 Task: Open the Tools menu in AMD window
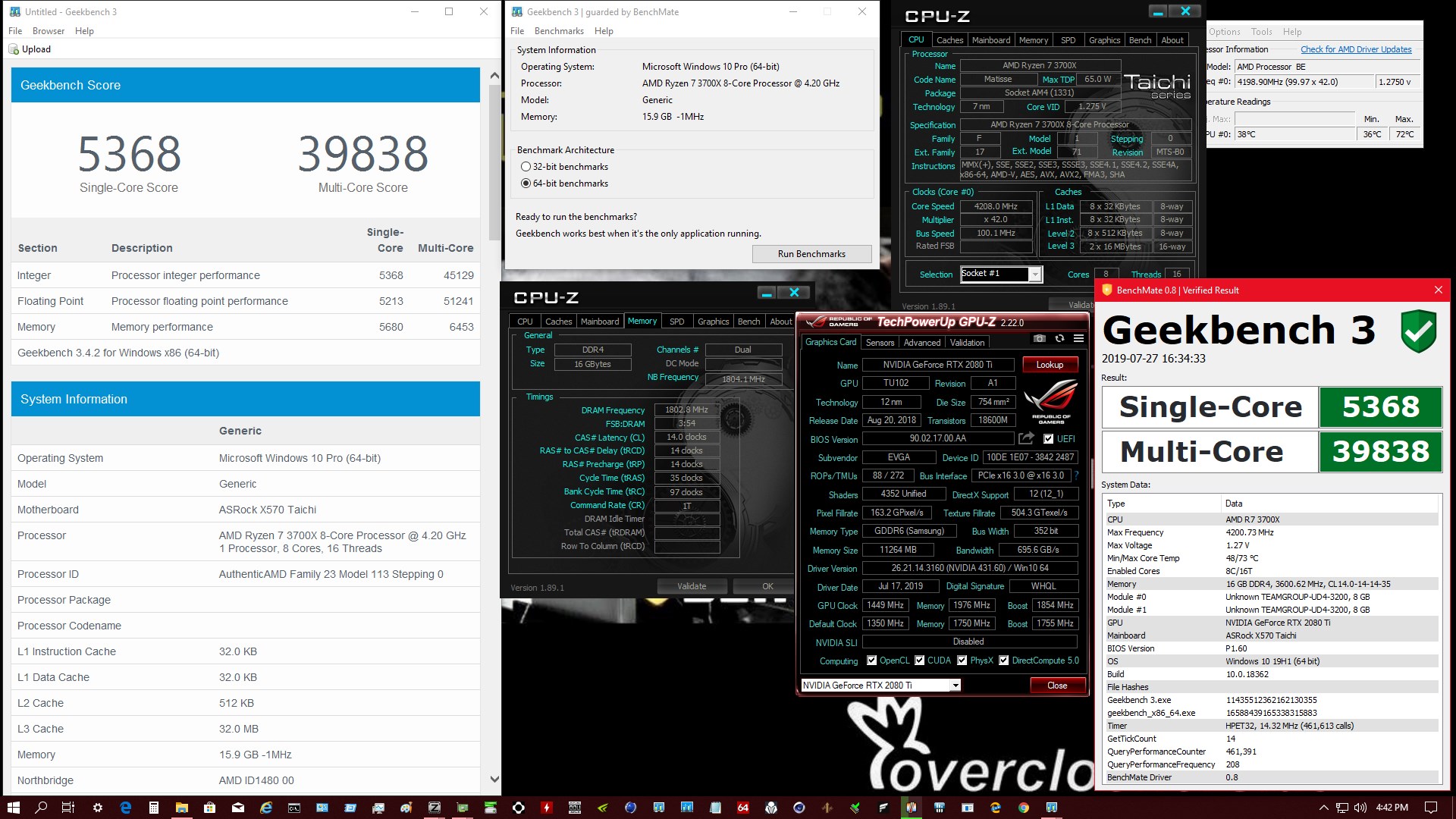1261,32
